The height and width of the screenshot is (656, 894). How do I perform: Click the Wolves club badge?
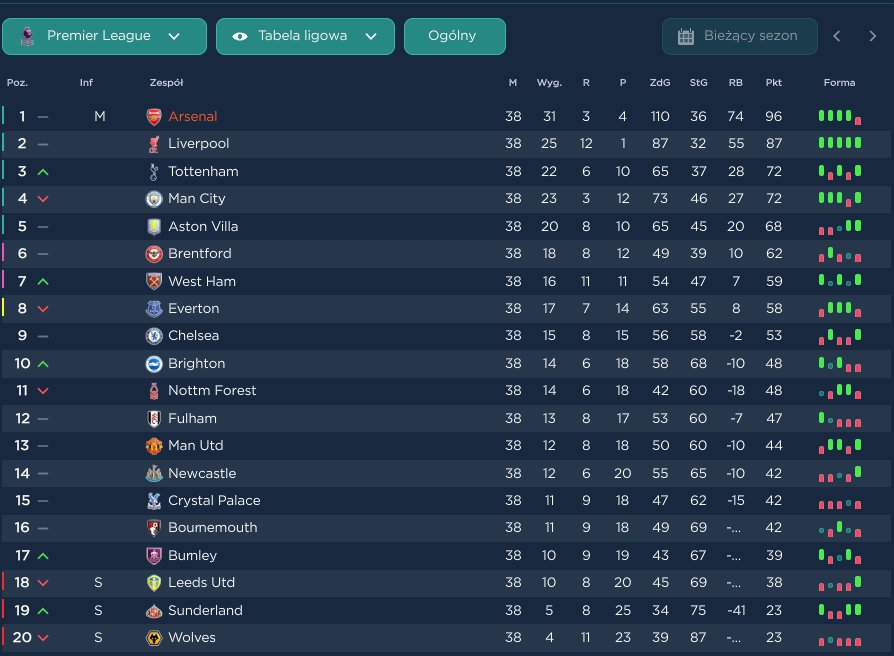point(154,638)
